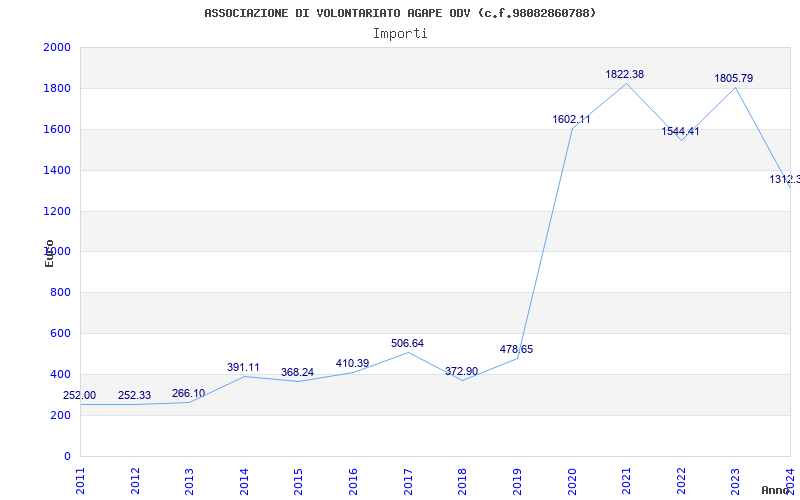
Task: Click the y-axis value 200
Action: pos(60,415)
